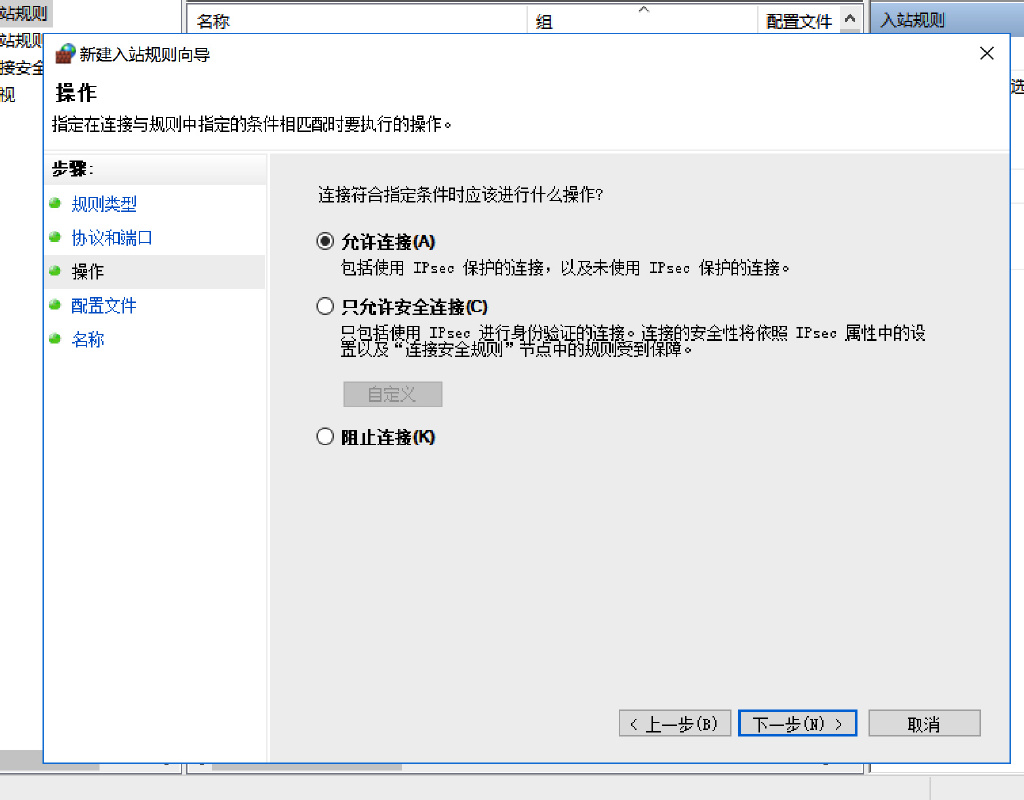Click green bullet beside 名称 step
Viewport: 1024px width, 800px height.
(x=55, y=339)
